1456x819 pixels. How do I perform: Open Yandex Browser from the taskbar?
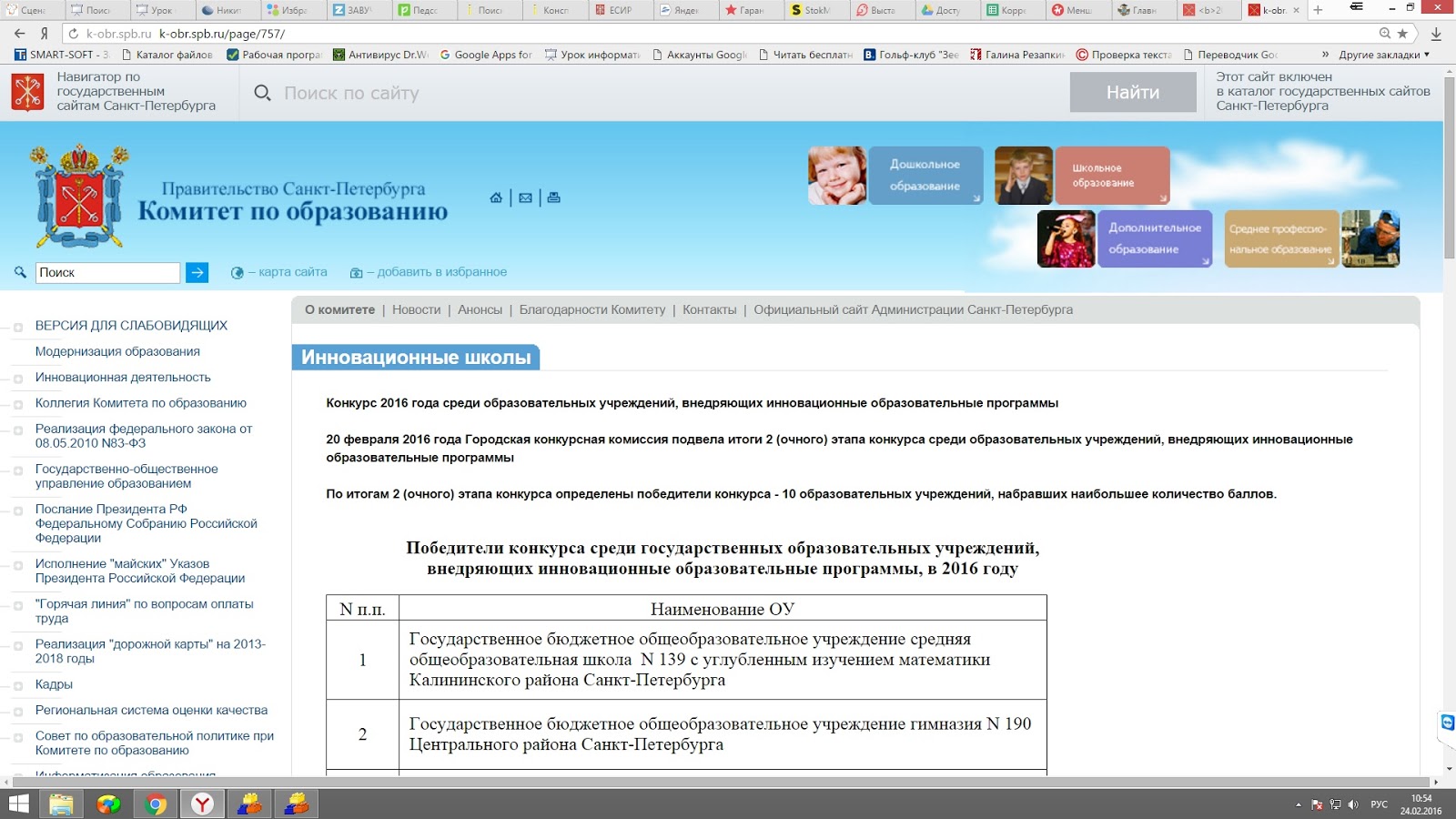(x=202, y=804)
